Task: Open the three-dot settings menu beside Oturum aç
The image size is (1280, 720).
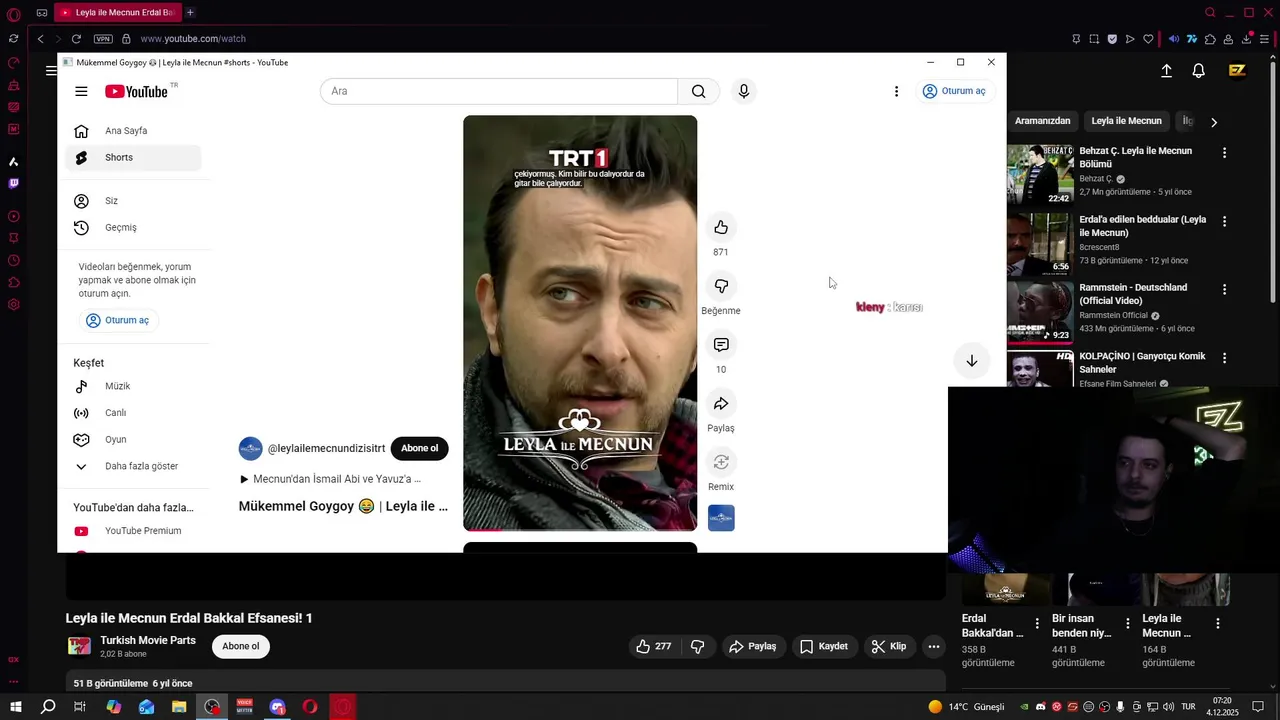Action: pos(896,91)
